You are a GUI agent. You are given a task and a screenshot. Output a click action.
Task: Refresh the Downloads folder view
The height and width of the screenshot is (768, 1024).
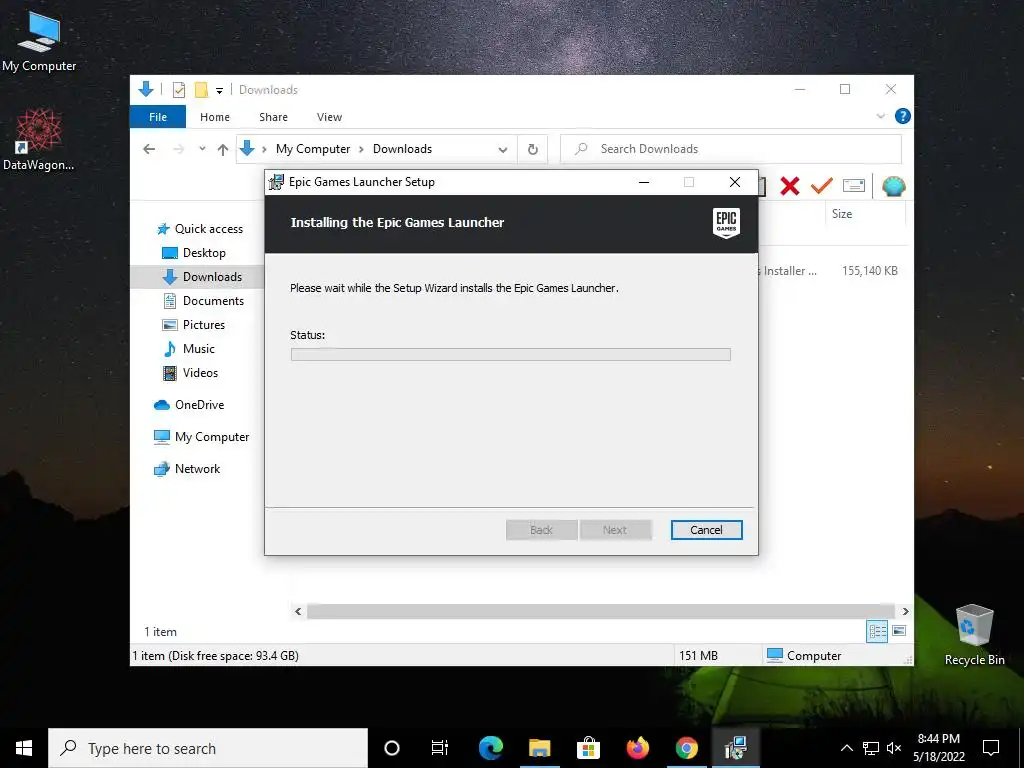(x=533, y=150)
